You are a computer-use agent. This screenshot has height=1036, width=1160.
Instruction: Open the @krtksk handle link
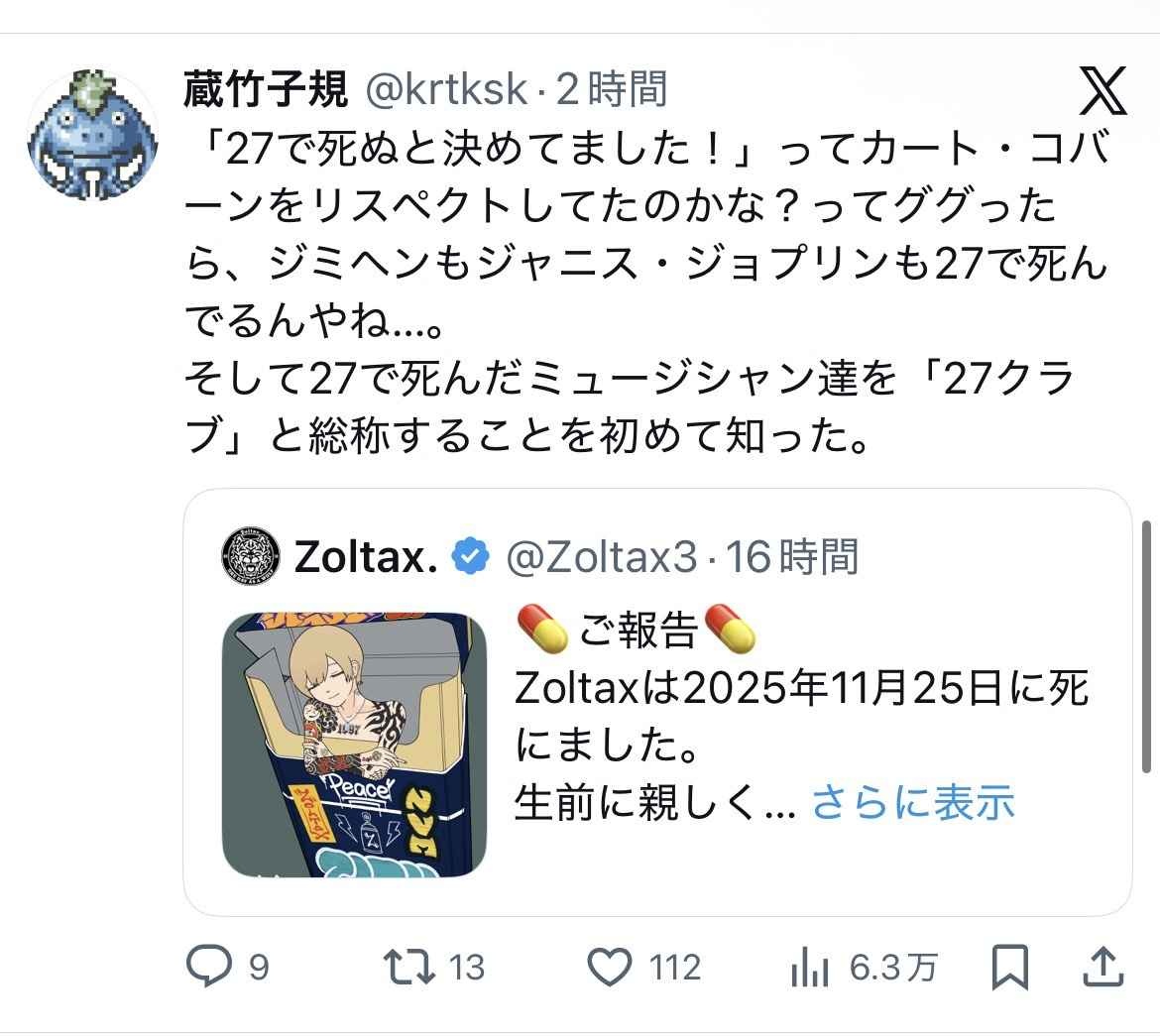click(x=446, y=90)
